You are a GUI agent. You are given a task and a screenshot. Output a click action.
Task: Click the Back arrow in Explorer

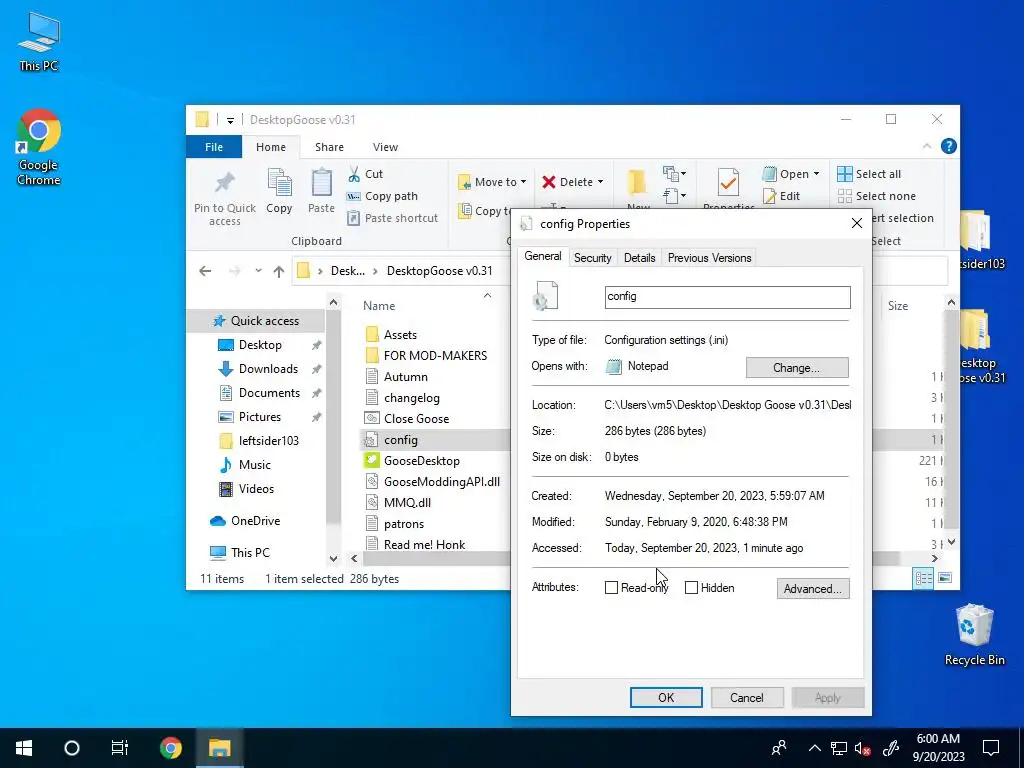pyautogui.click(x=205, y=271)
